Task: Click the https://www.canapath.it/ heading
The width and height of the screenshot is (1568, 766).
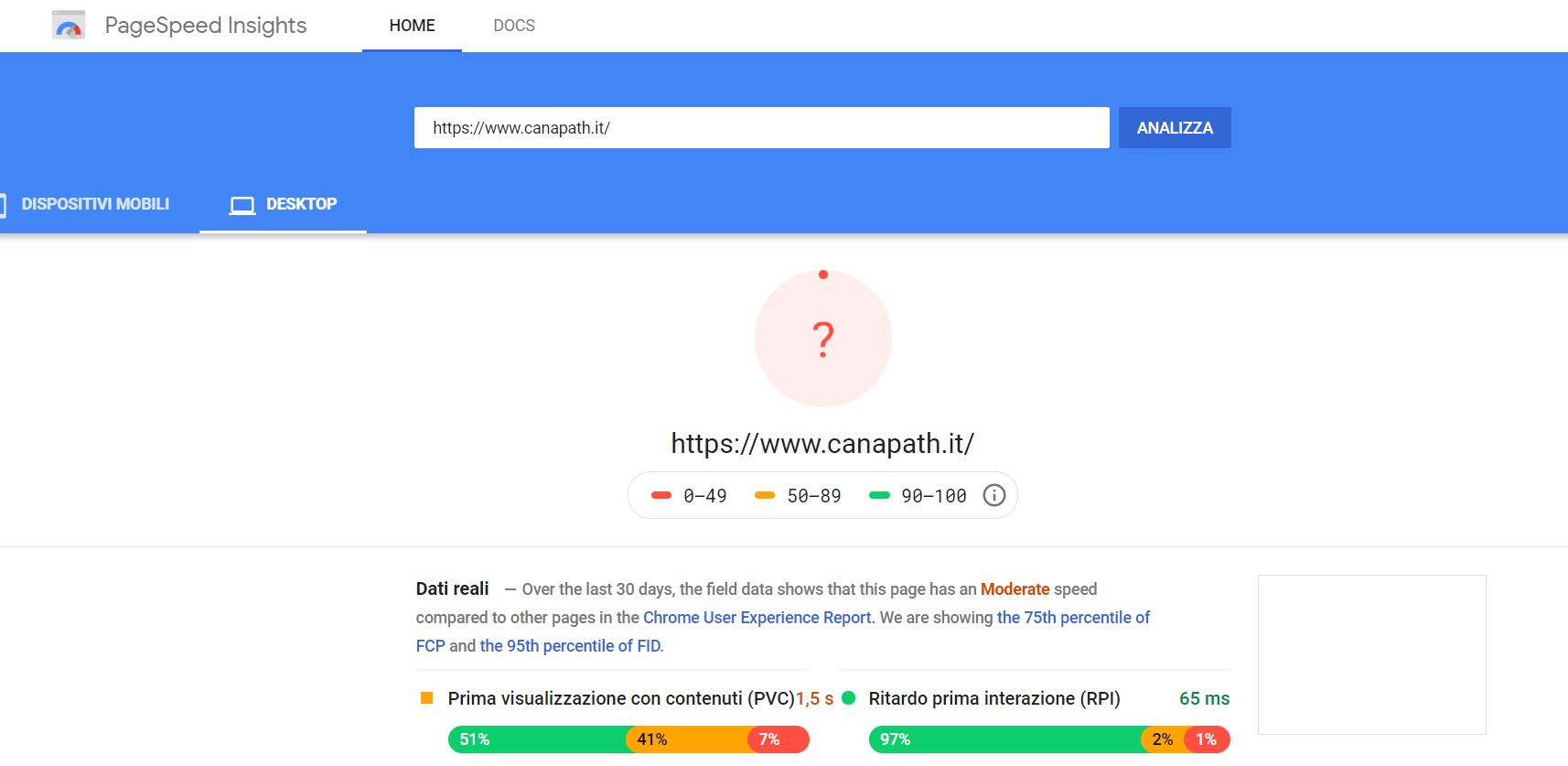Action: pyautogui.click(x=822, y=444)
